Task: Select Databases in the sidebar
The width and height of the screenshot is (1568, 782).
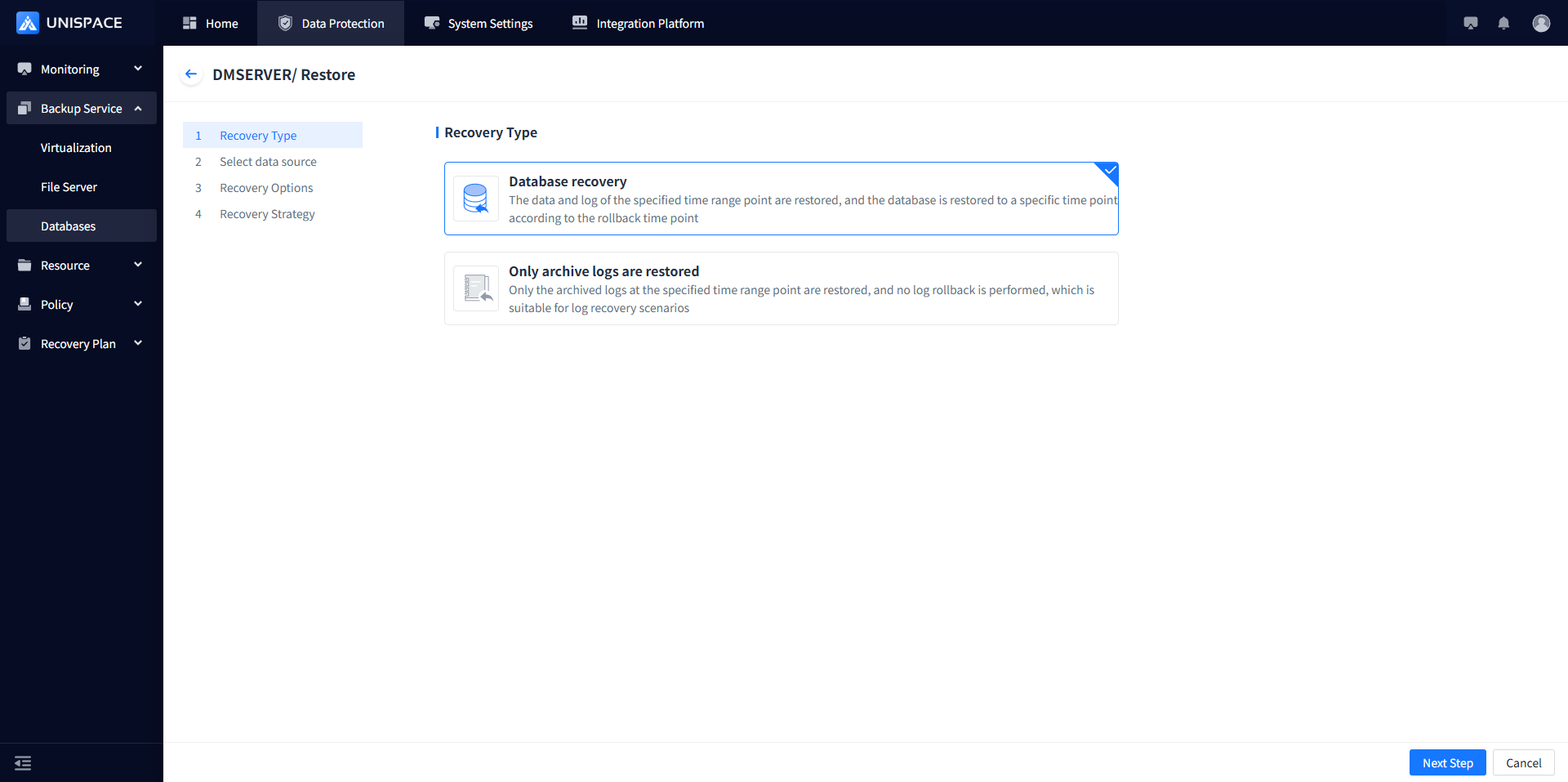Action: click(82, 226)
